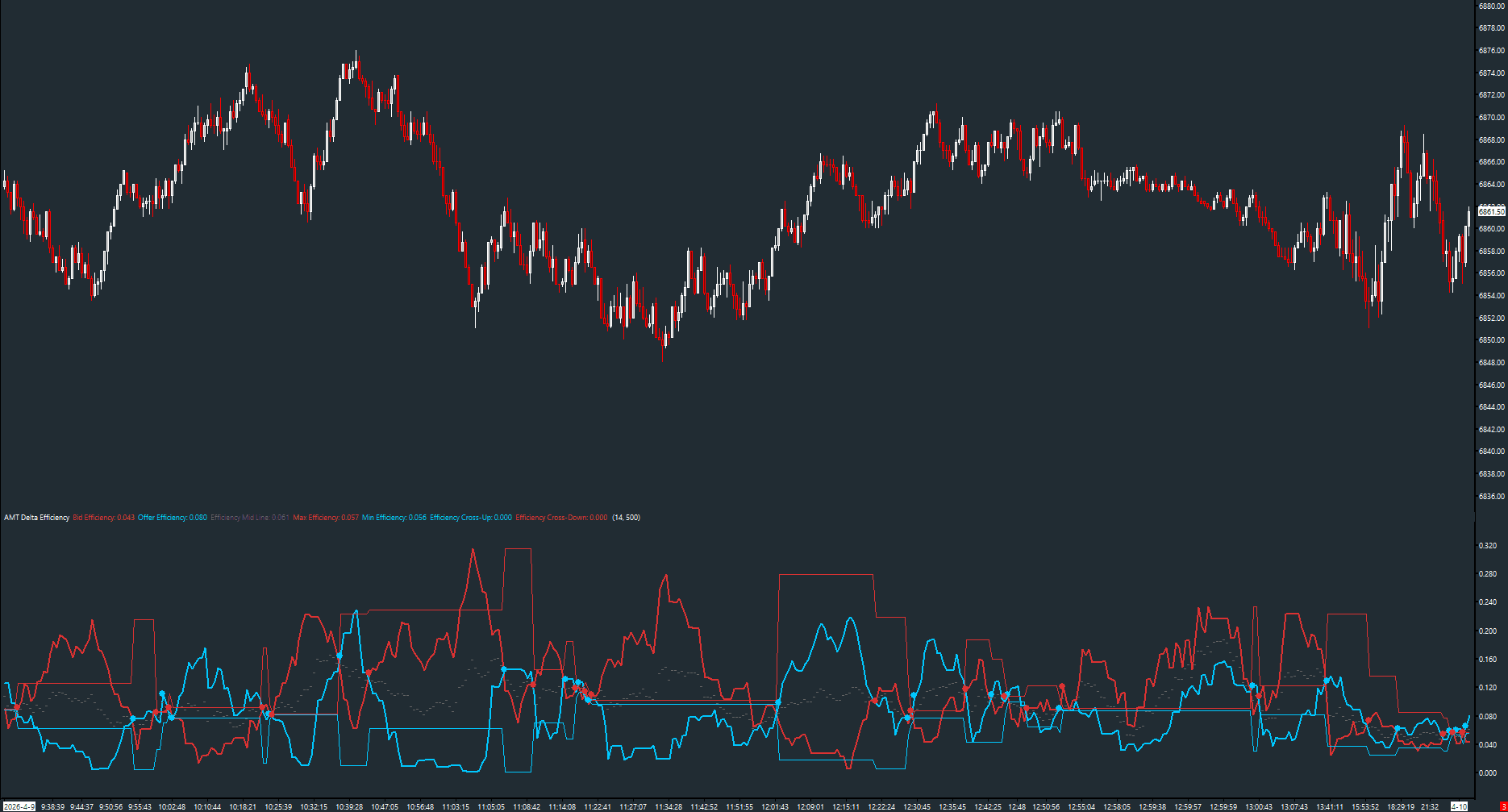Click the 0.320 value on indicator scale
The height and width of the screenshot is (812, 1508).
click(x=1487, y=546)
